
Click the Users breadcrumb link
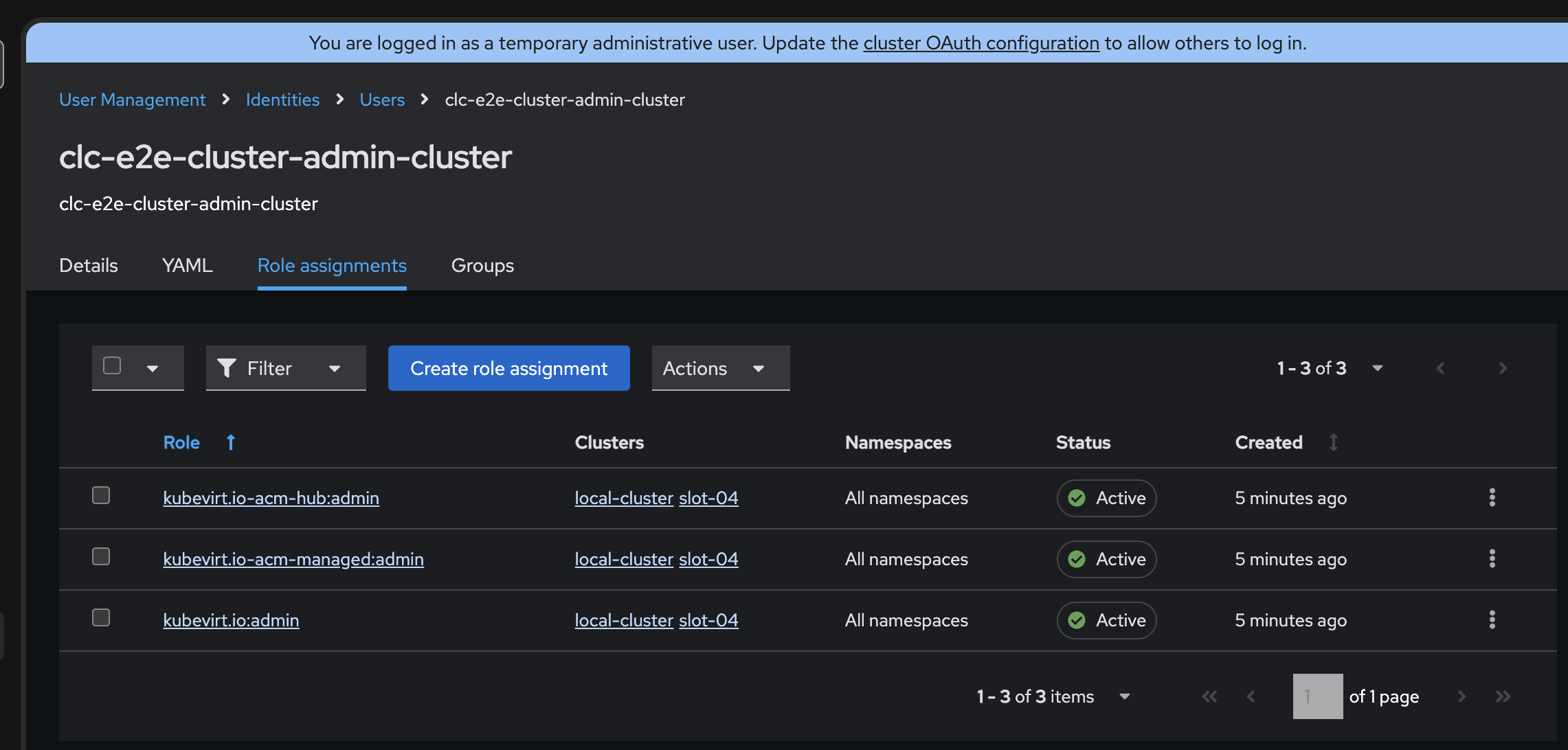(x=382, y=100)
